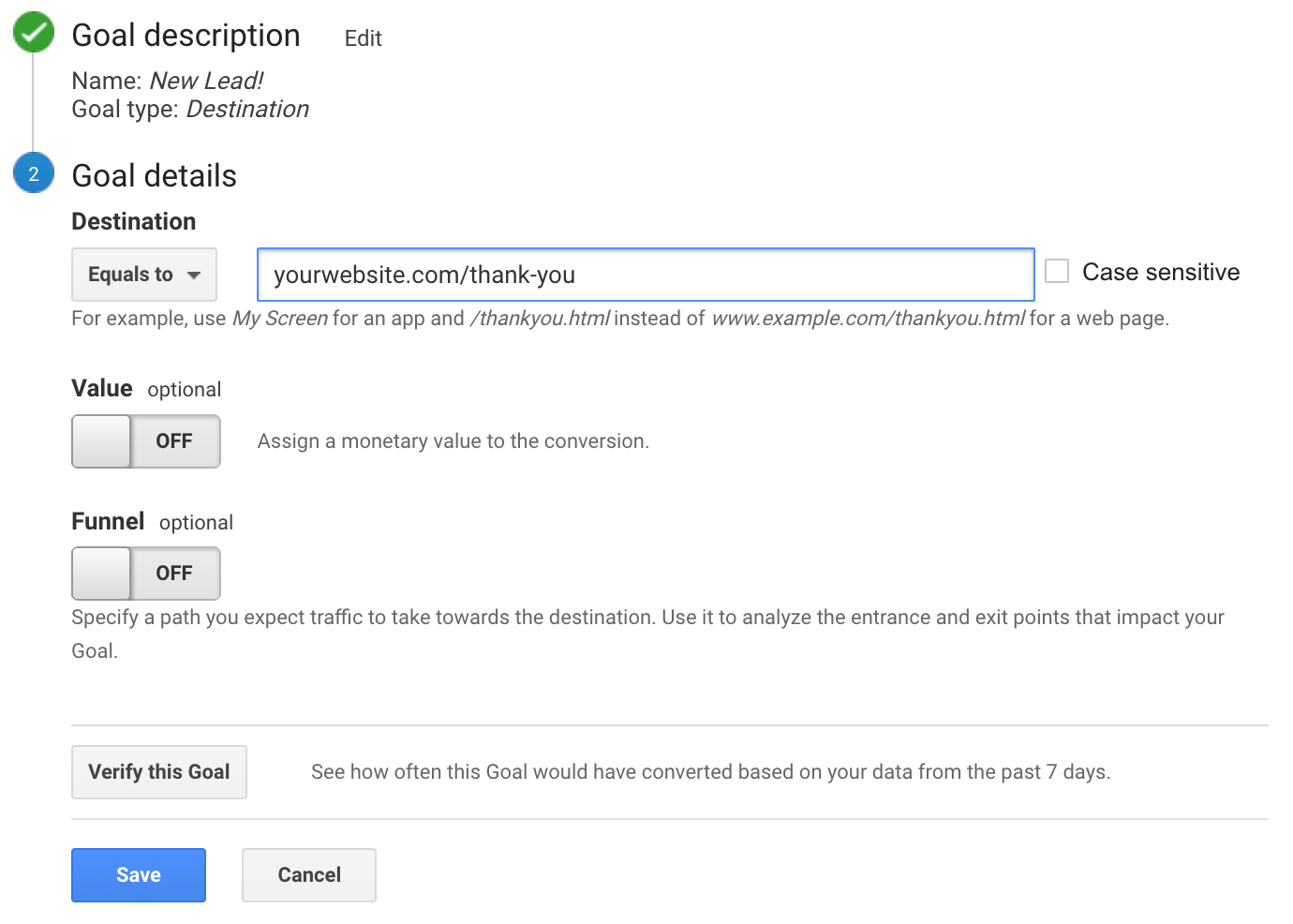Click the past 7 days verification note

[x=711, y=772]
